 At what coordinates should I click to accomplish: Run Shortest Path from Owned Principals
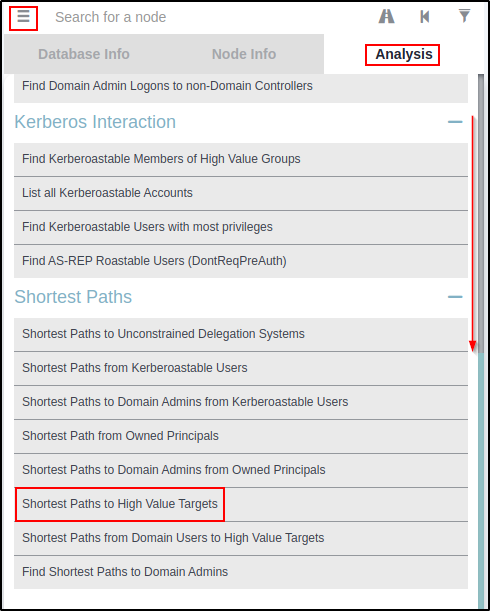[241, 436]
